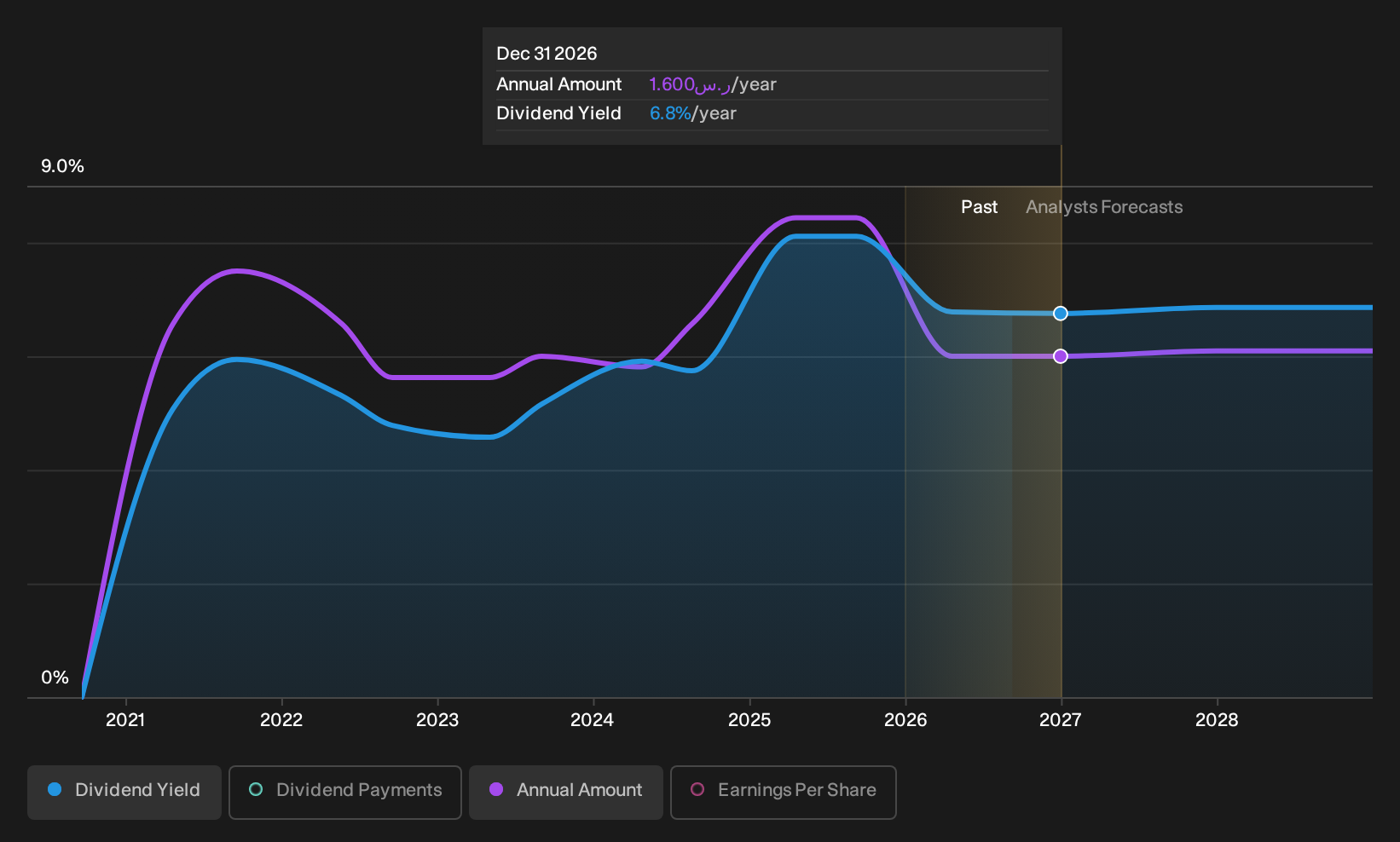The width and height of the screenshot is (1400, 842).
Task: Click the teal Dividend Payments circle icon
Action: tap(256, 790)
